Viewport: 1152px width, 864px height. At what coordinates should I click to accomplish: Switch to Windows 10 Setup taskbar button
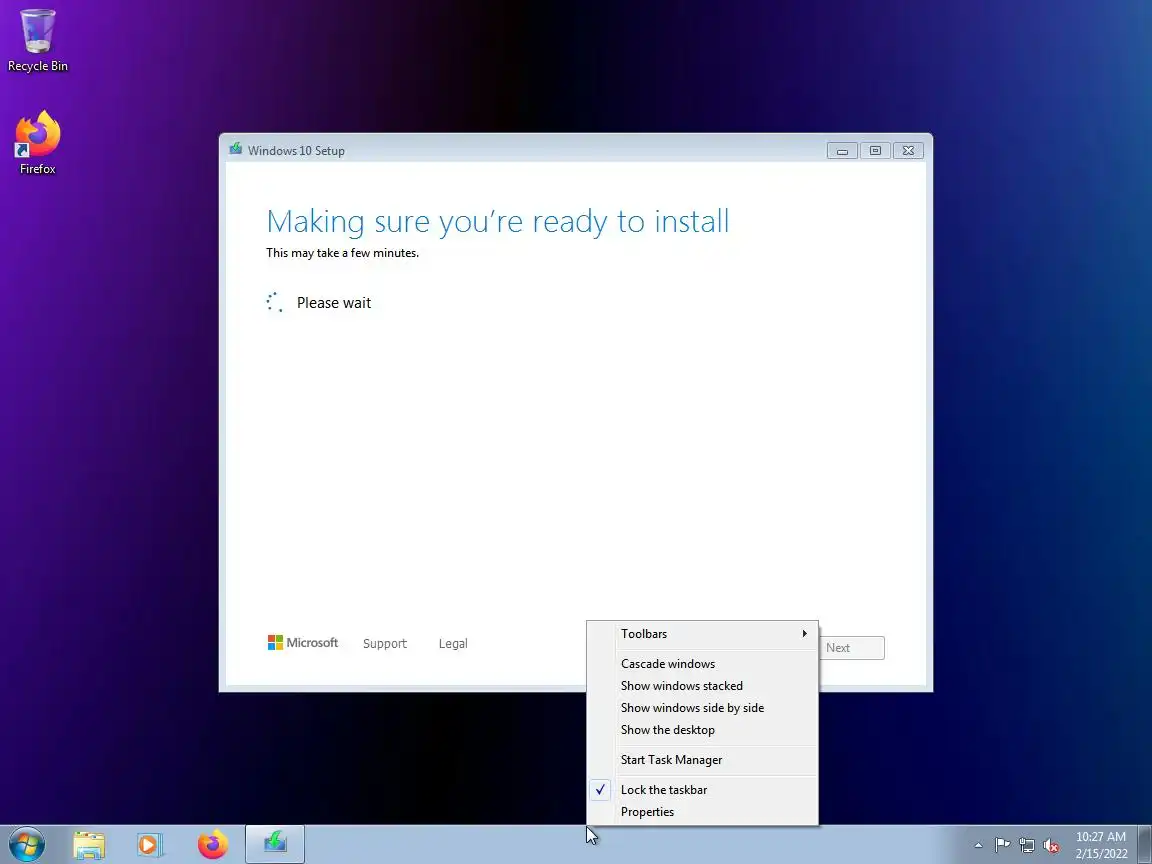coord(275,844)
